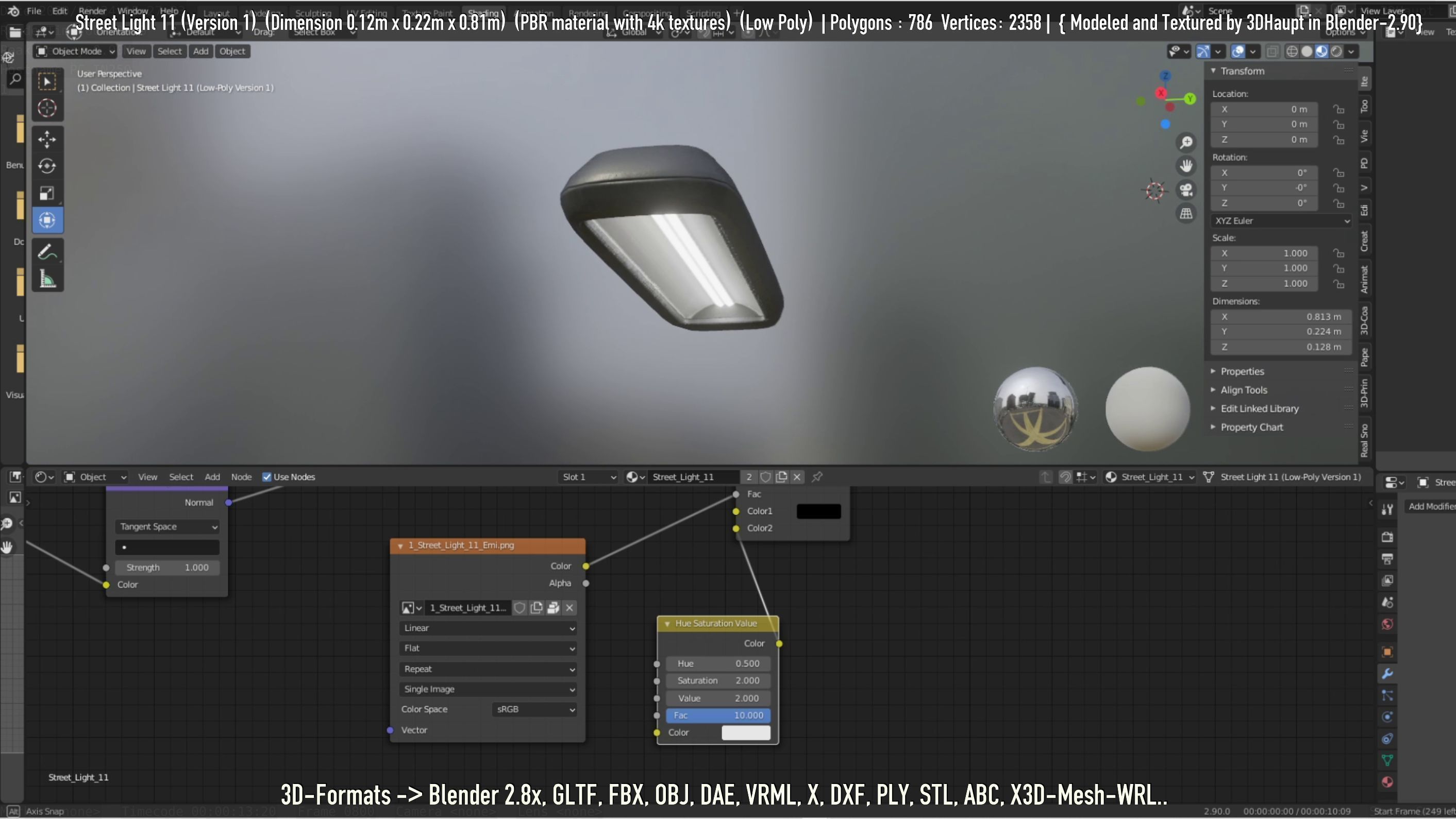Expand Align Tools panel
This screenshot has height=819, width=1456.
pyautogui.click(x=1244, y=390)
